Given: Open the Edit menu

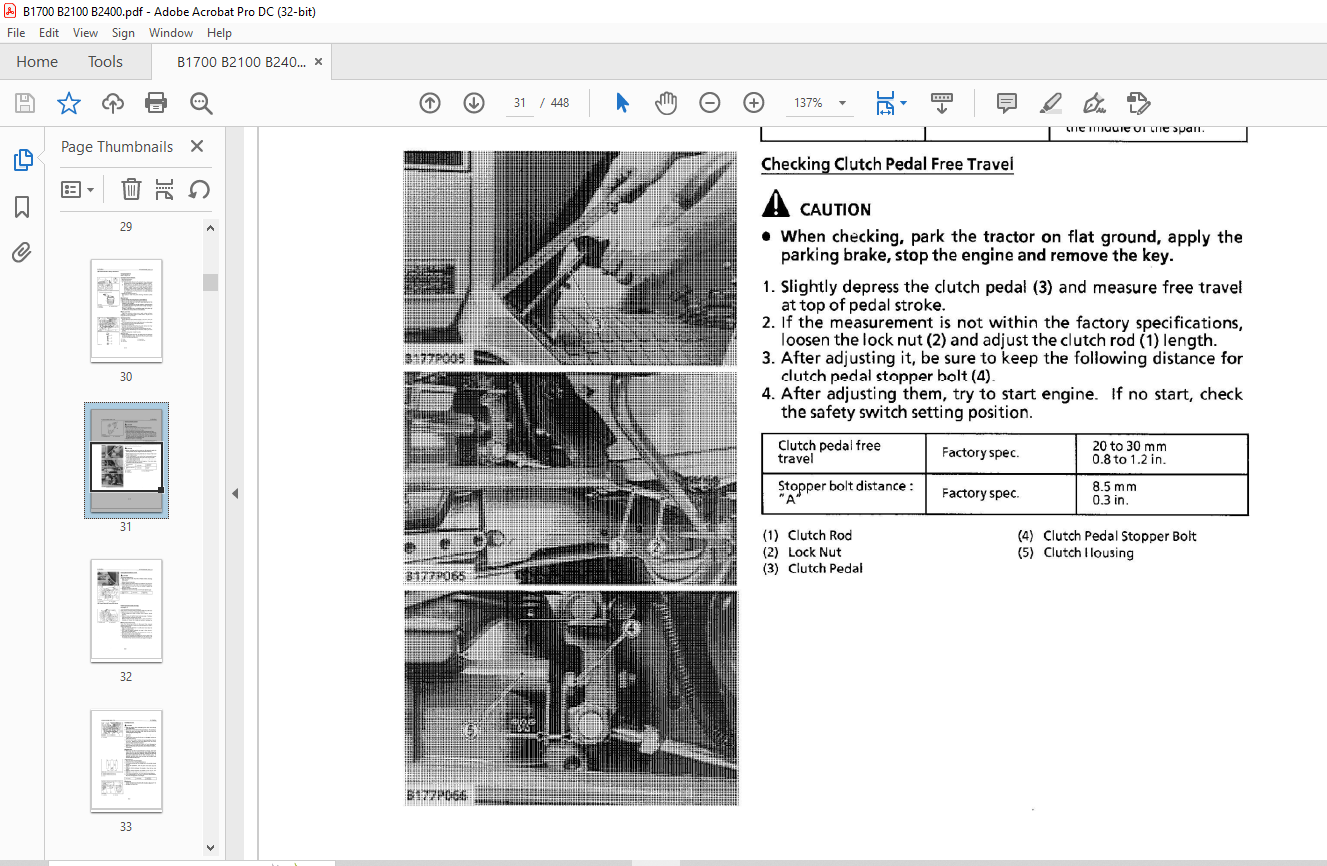Looking at the screenshot, I should tap(49, 33).
